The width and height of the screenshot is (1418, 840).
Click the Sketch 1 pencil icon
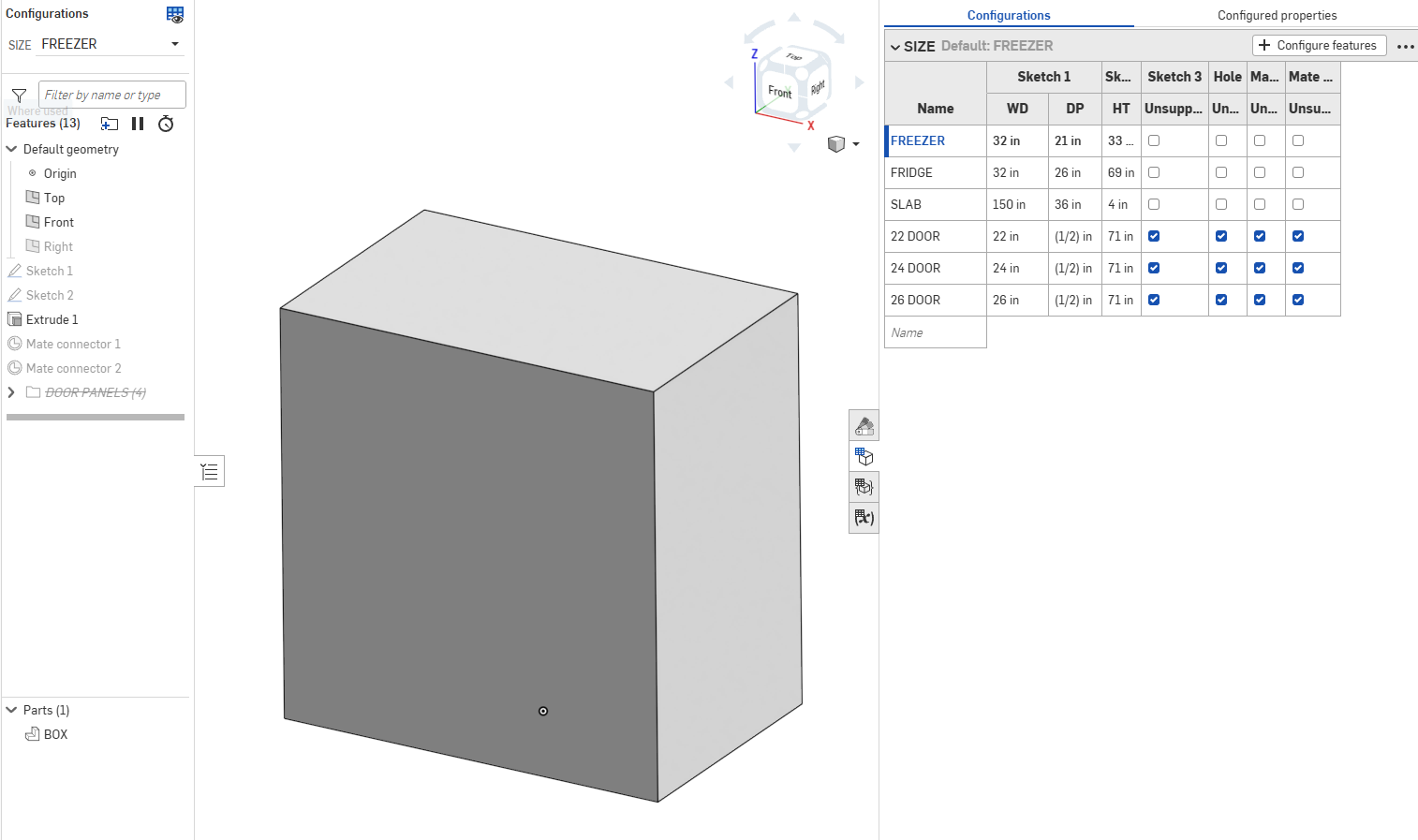(x=15, y=271)
